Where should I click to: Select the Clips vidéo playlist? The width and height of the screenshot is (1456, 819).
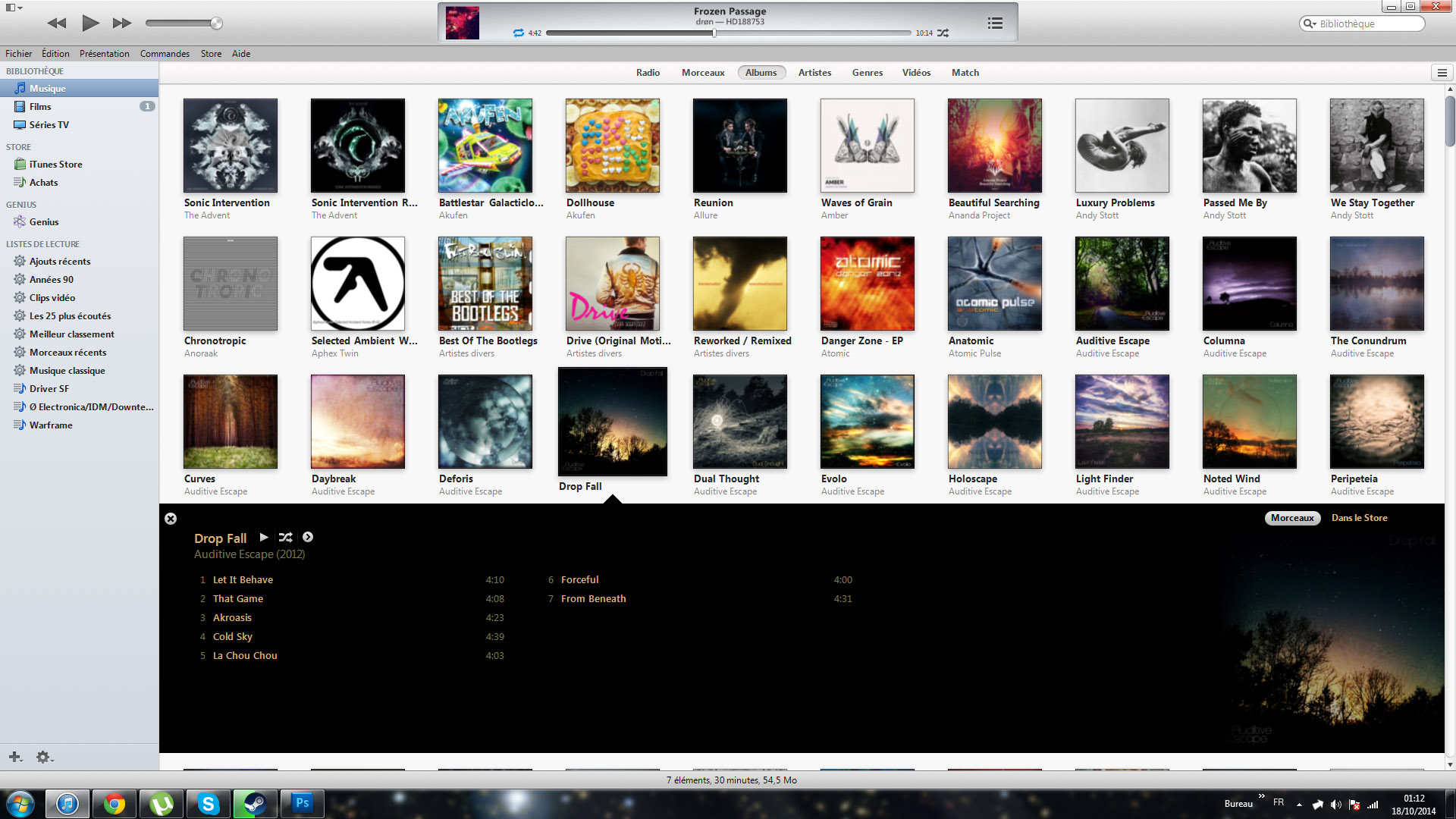click(x=79, y=298)
